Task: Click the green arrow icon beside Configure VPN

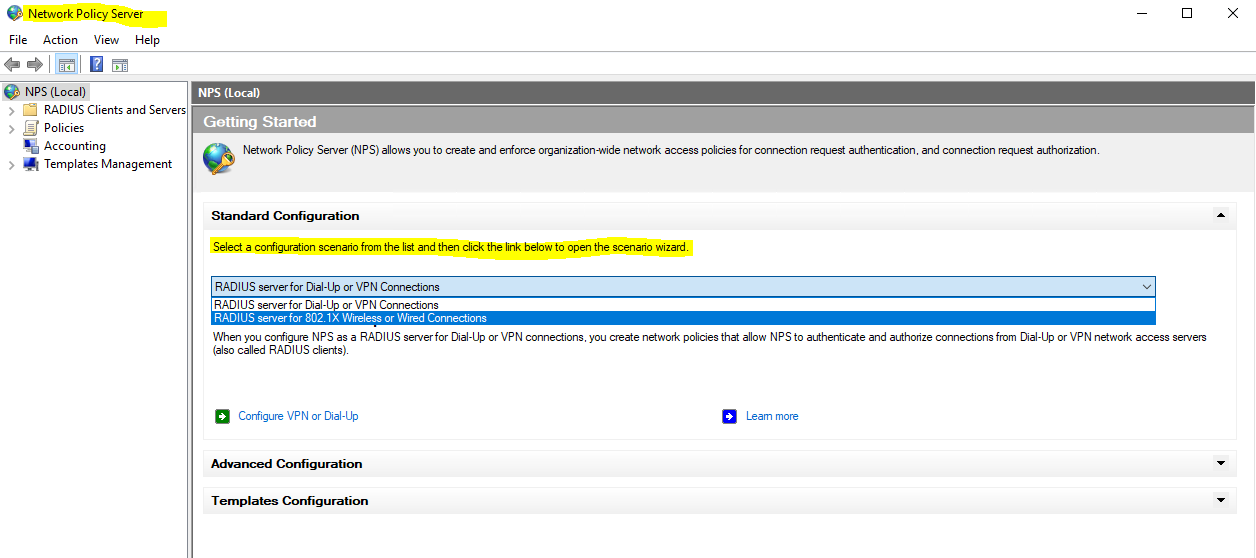Action: point(223,416)
